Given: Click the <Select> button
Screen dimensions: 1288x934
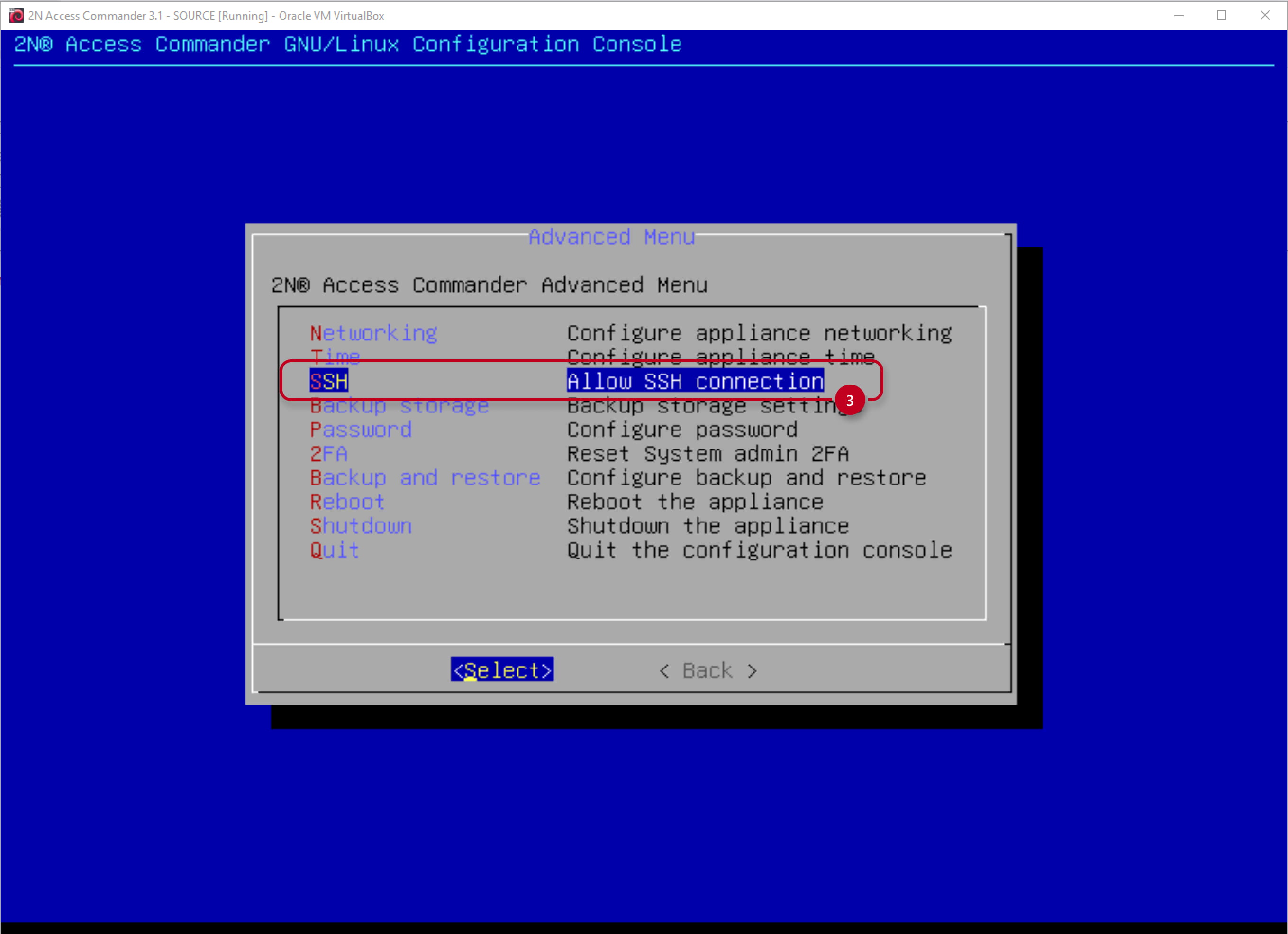Looking at the screenshot, I should click(x=502, y=670).
